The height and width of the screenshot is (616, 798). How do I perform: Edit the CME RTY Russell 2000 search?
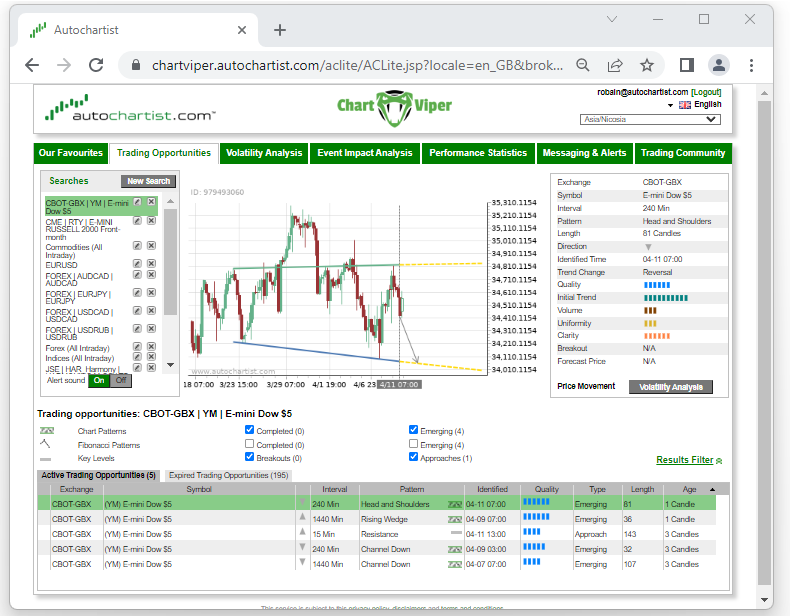pos(137,221)
